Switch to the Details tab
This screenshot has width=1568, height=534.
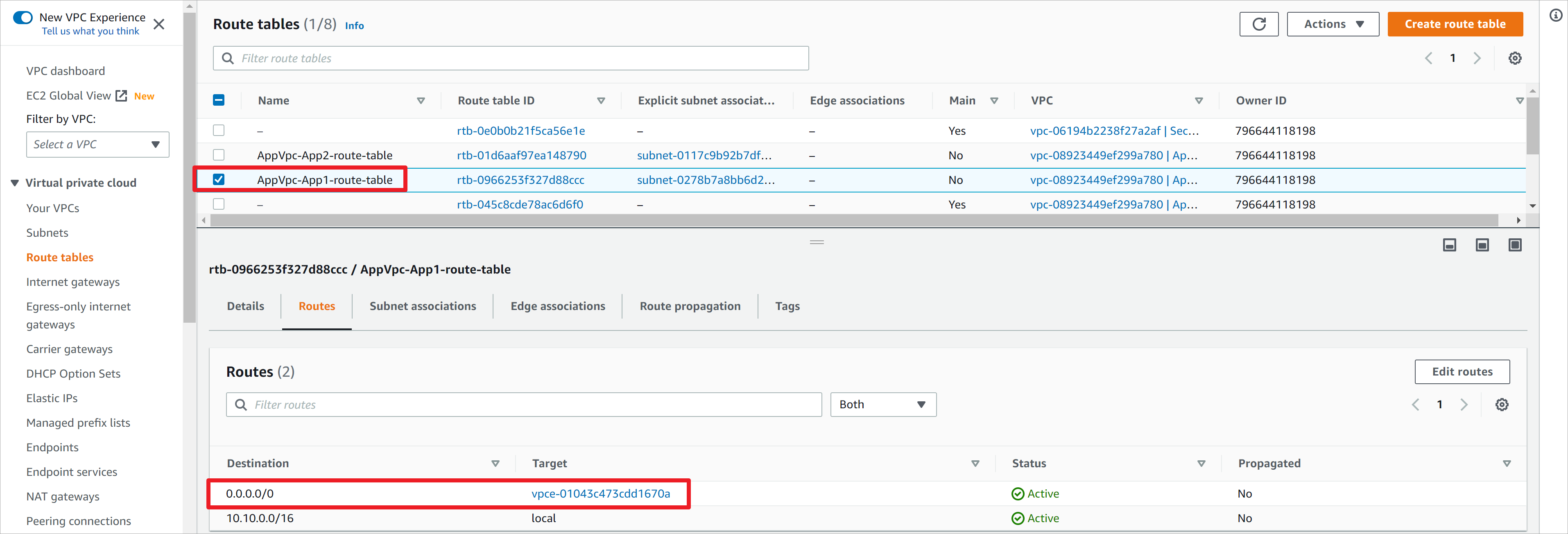[245, 306]
